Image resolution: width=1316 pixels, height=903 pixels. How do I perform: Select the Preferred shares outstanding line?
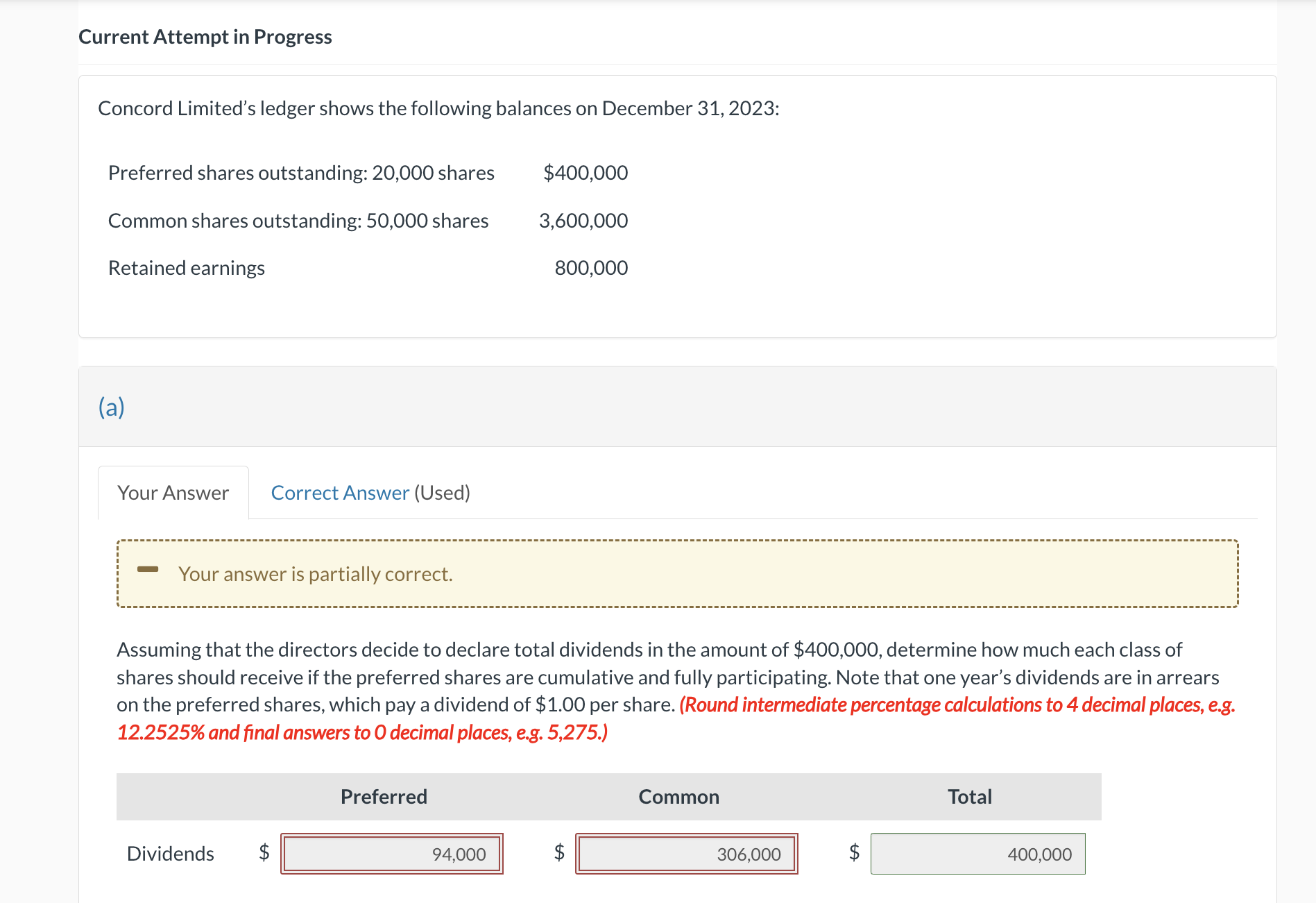[301, 173]
